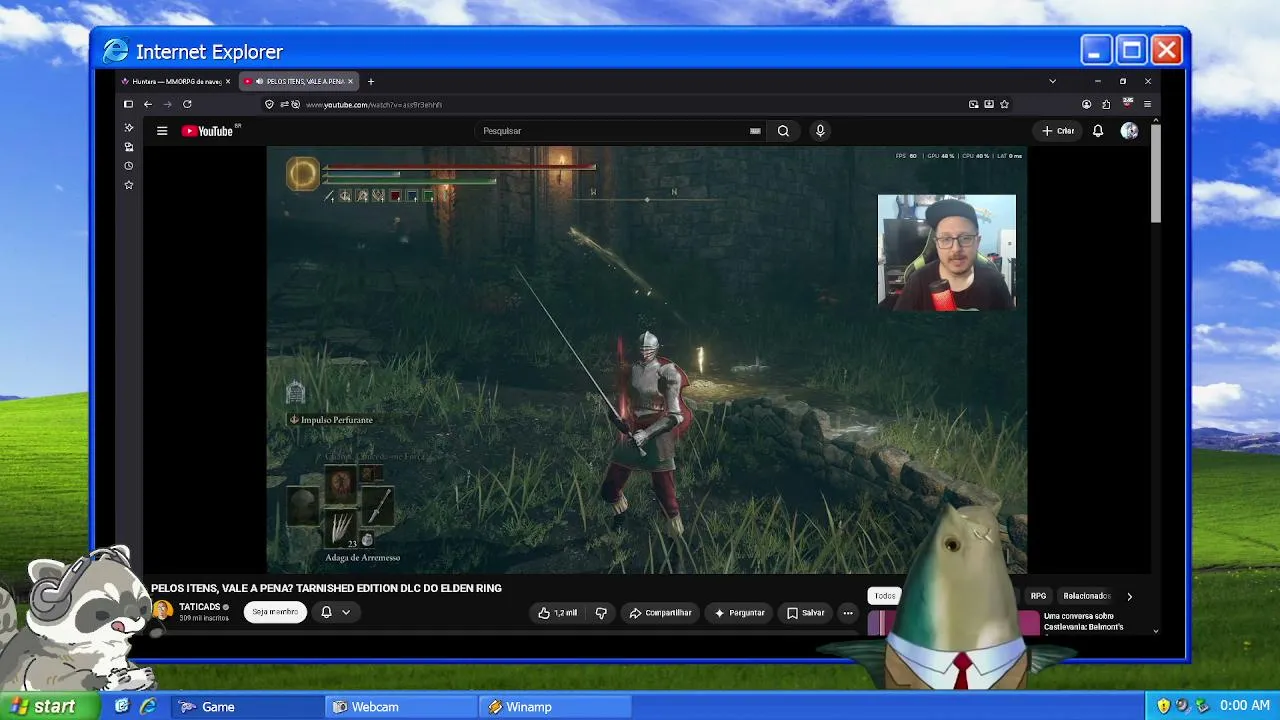
Task: Launch Internet Explorer from quick launch
Action: pos(148,706)
